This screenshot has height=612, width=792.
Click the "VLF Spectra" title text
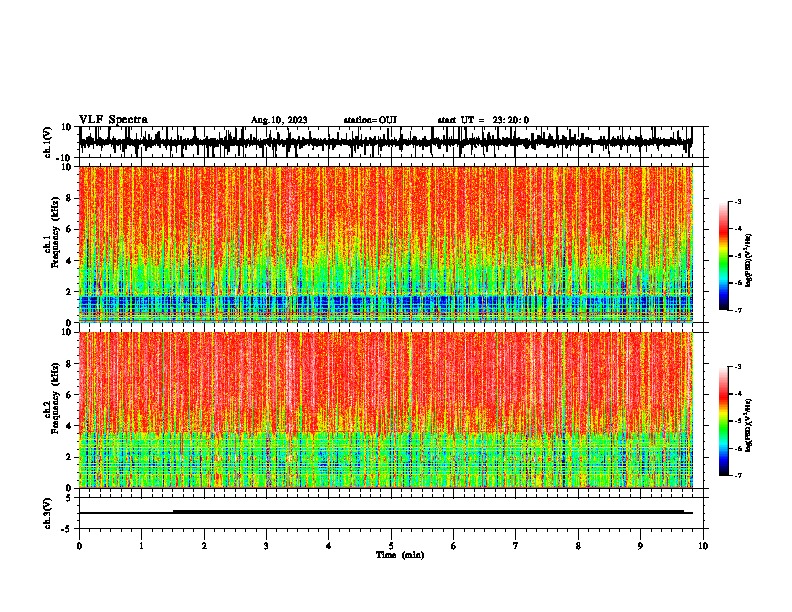(113, 120)
